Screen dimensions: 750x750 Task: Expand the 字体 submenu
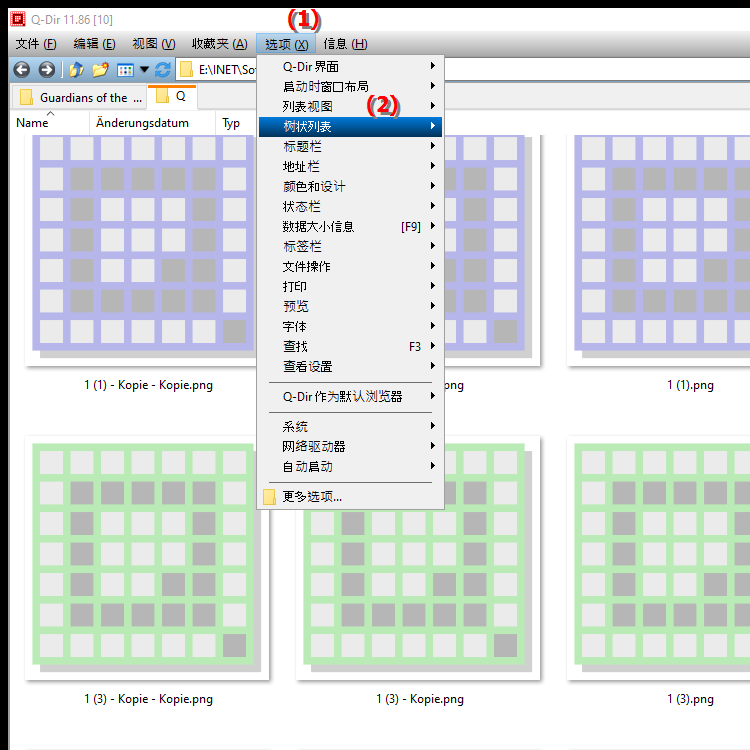[350, 327]
